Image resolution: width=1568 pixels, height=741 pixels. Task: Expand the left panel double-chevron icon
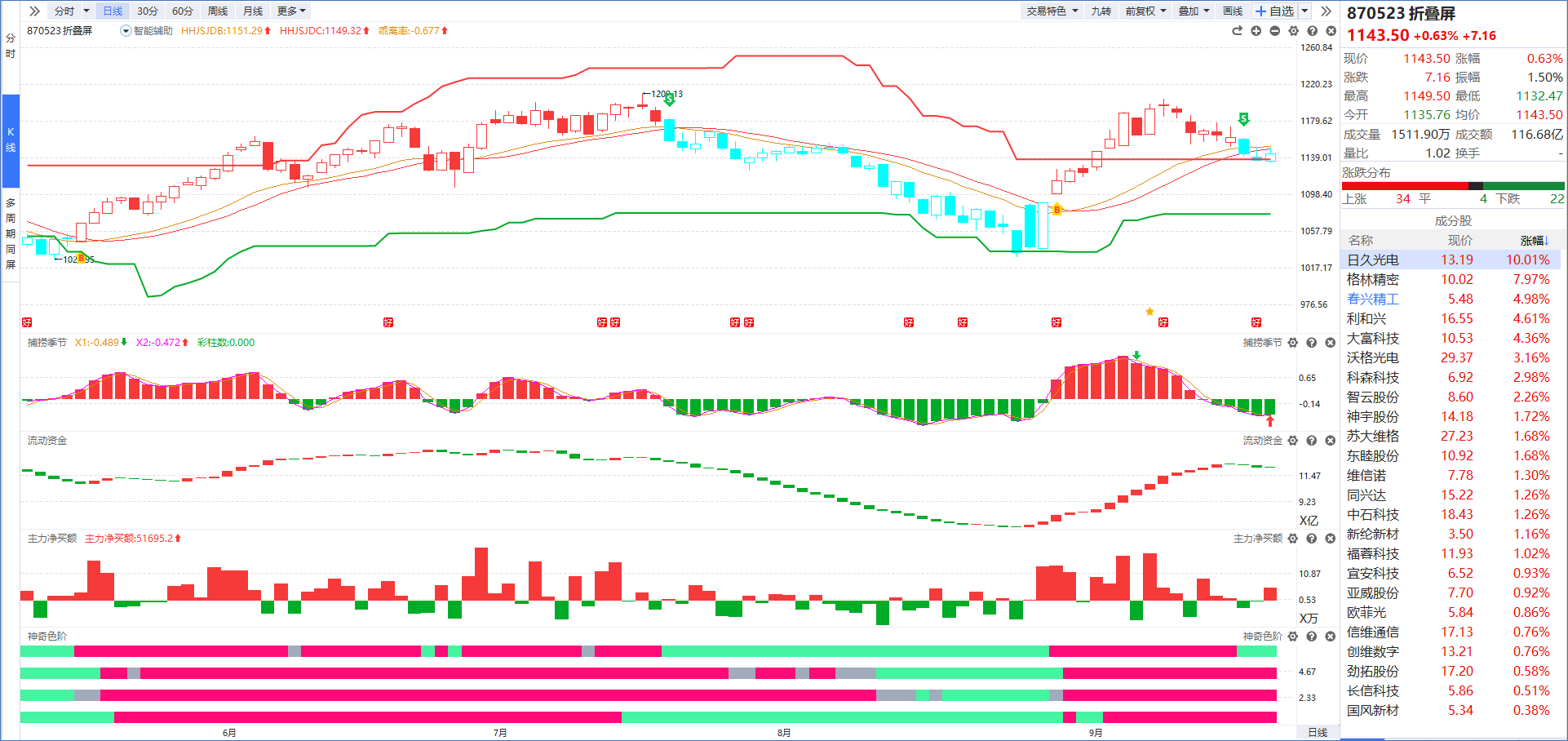coord(34,11)
